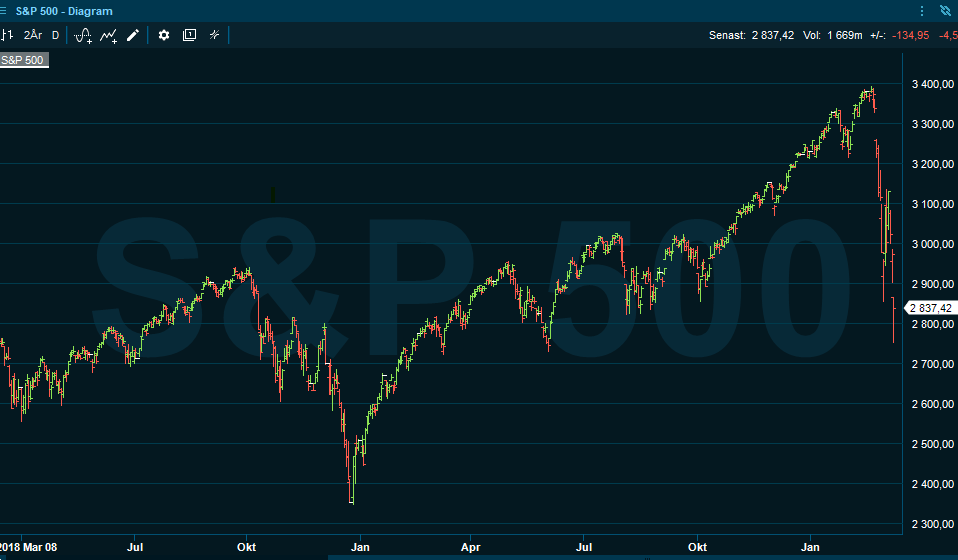Screen dimensions: 958x560
Task: Click the unlink icon in the title bar
Action: click(945, 11)
